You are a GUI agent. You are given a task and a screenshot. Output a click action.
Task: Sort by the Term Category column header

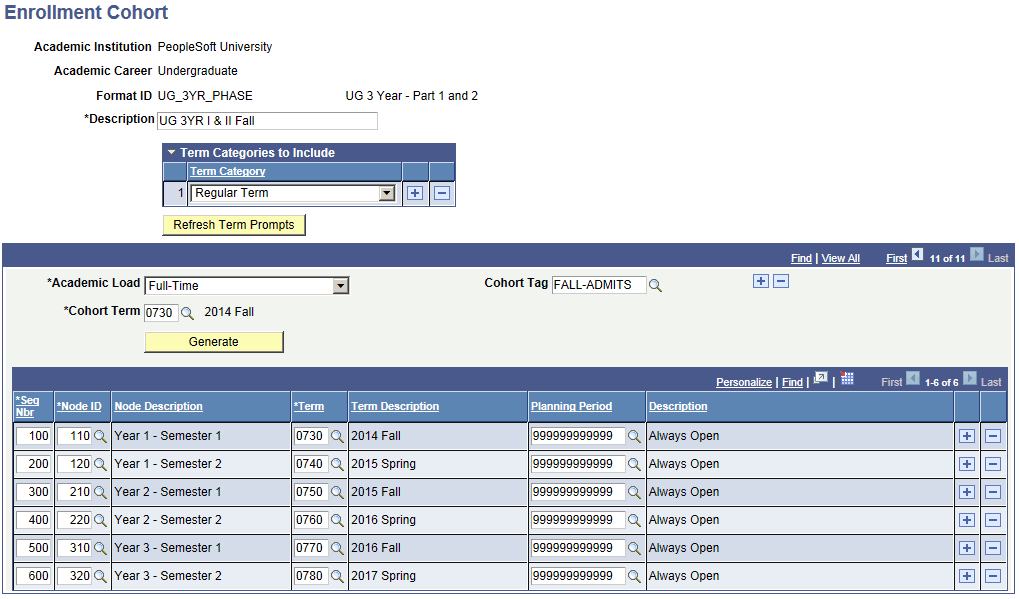(227, 171)
